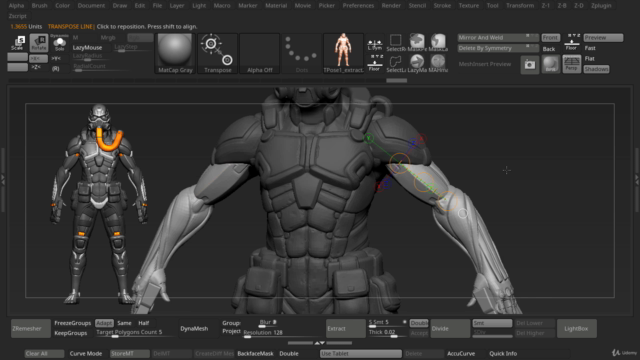Toggle Mrgb draw mode
The width and height of the screenshot is (640, 360).
(x=108, y=38)
